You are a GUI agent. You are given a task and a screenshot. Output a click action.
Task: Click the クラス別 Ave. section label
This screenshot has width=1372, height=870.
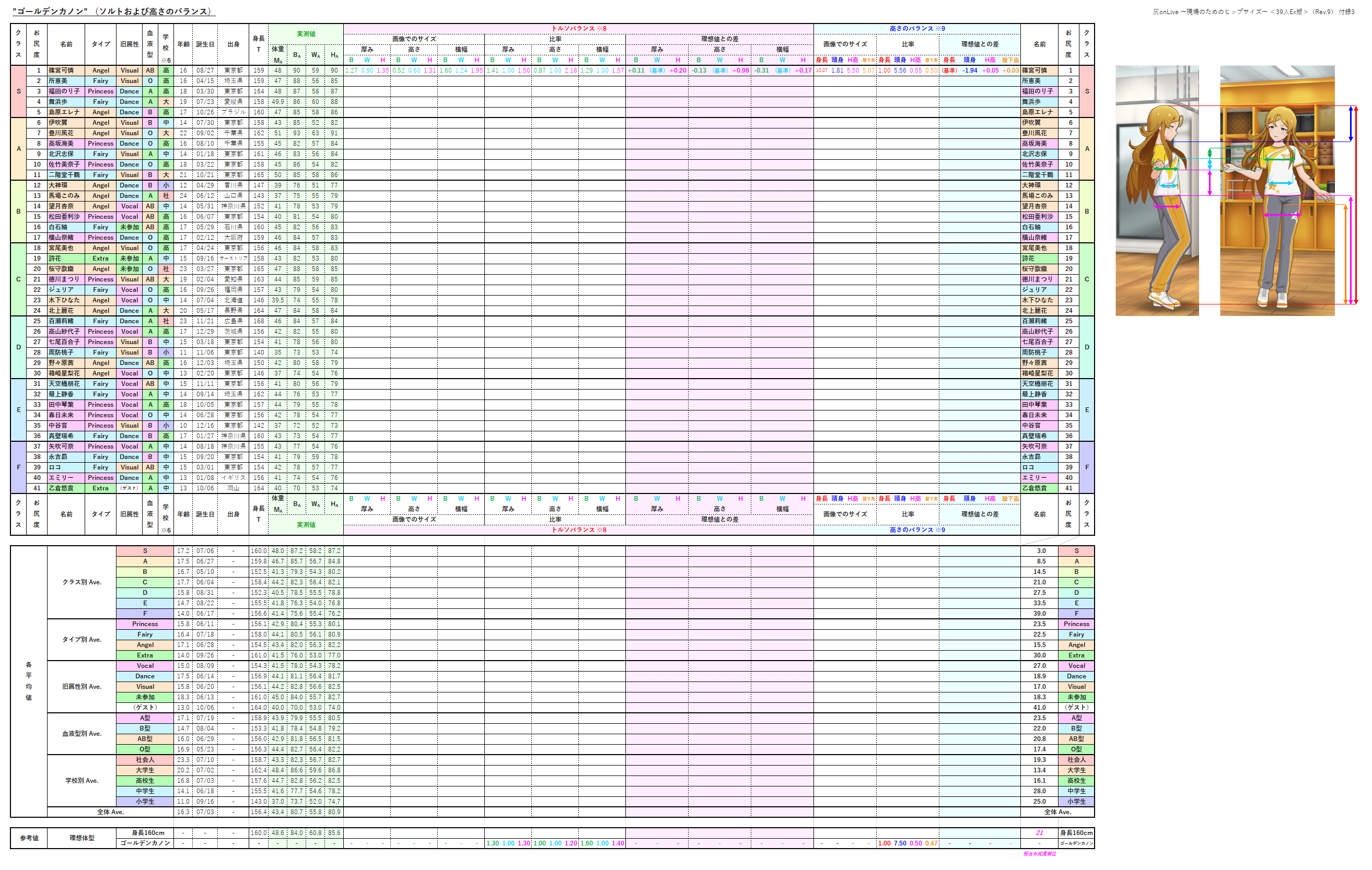point(82,582)
